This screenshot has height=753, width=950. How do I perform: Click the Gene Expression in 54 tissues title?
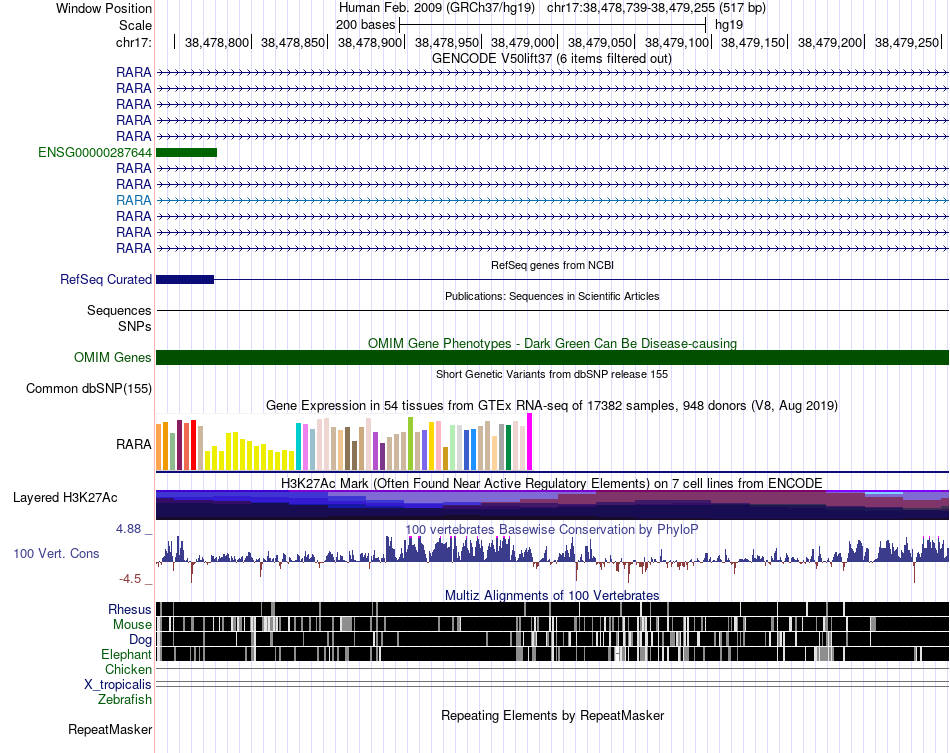point(552,406)
